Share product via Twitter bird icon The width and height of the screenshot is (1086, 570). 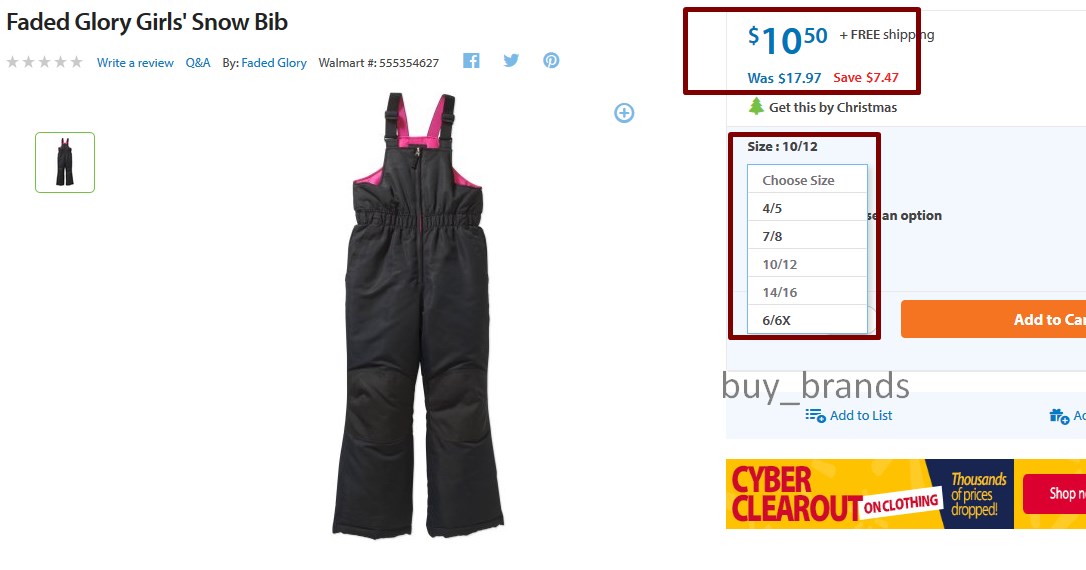[511, 61]
